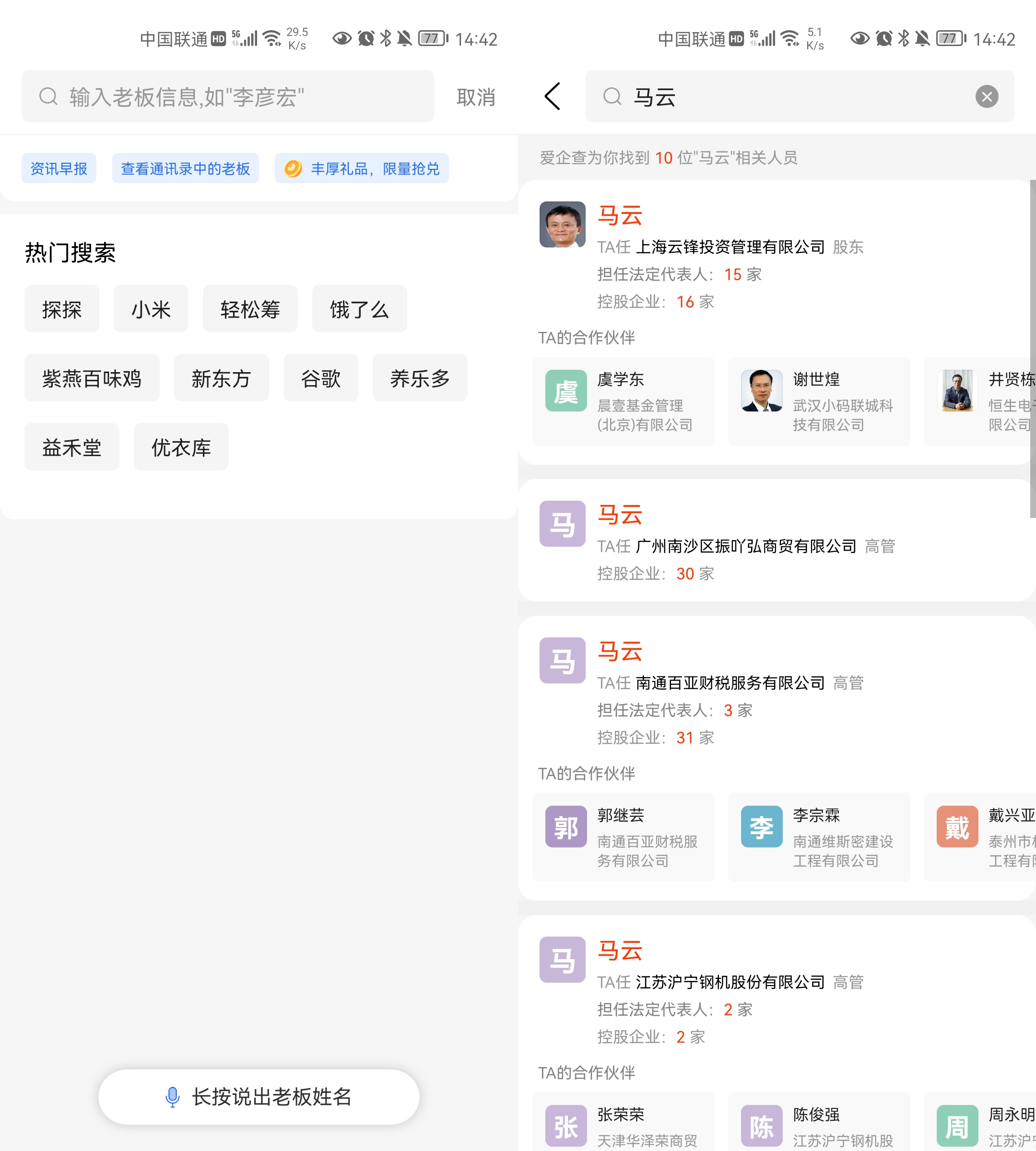Image resolution: width=1036 pixels, height=1151 pixels.
Task: Tap the 取消 cancel button
Action: pyautogui.click(x=476, y=97)
